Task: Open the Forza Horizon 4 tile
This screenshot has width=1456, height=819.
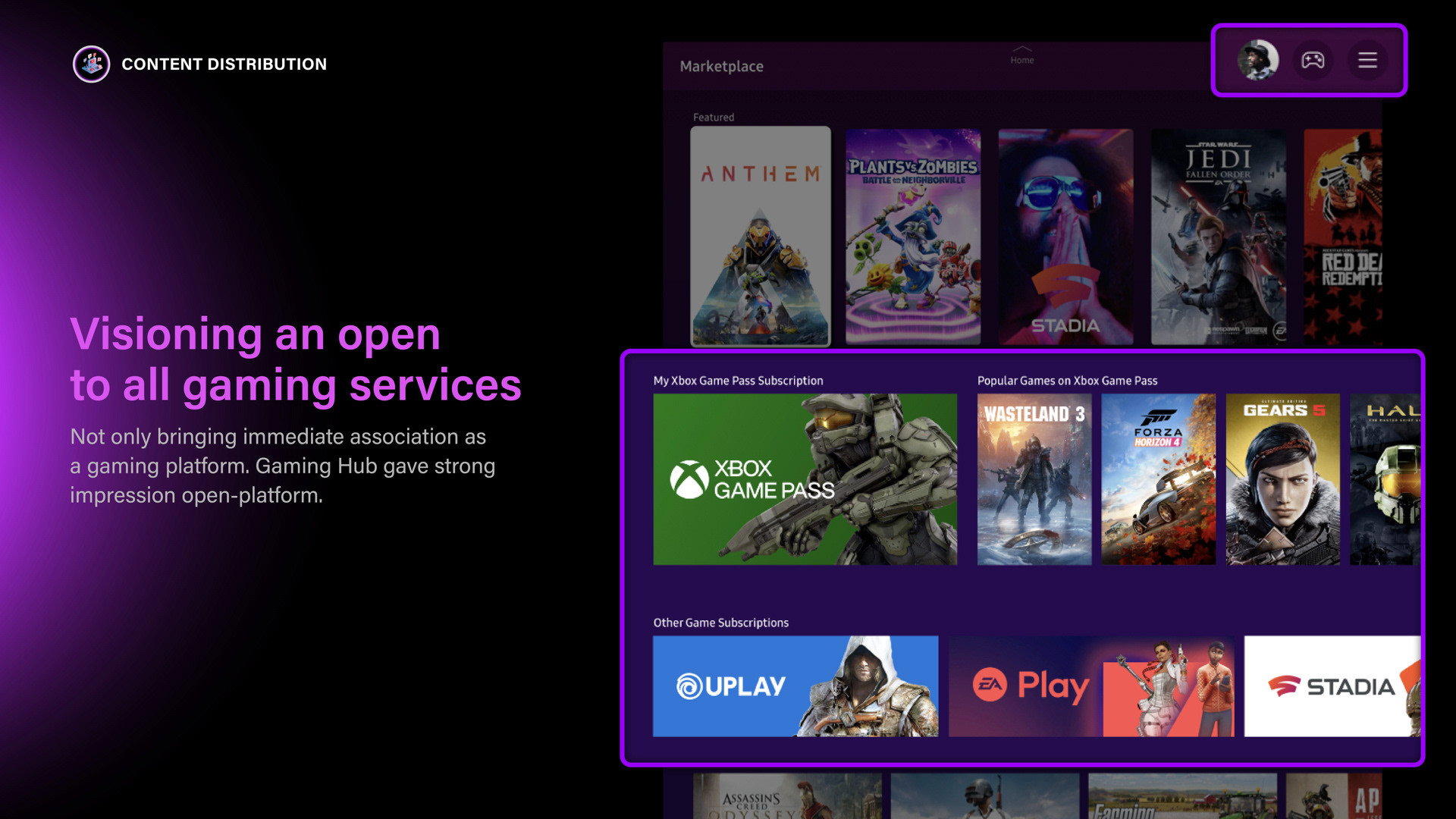Action: tap(1158, 479)
